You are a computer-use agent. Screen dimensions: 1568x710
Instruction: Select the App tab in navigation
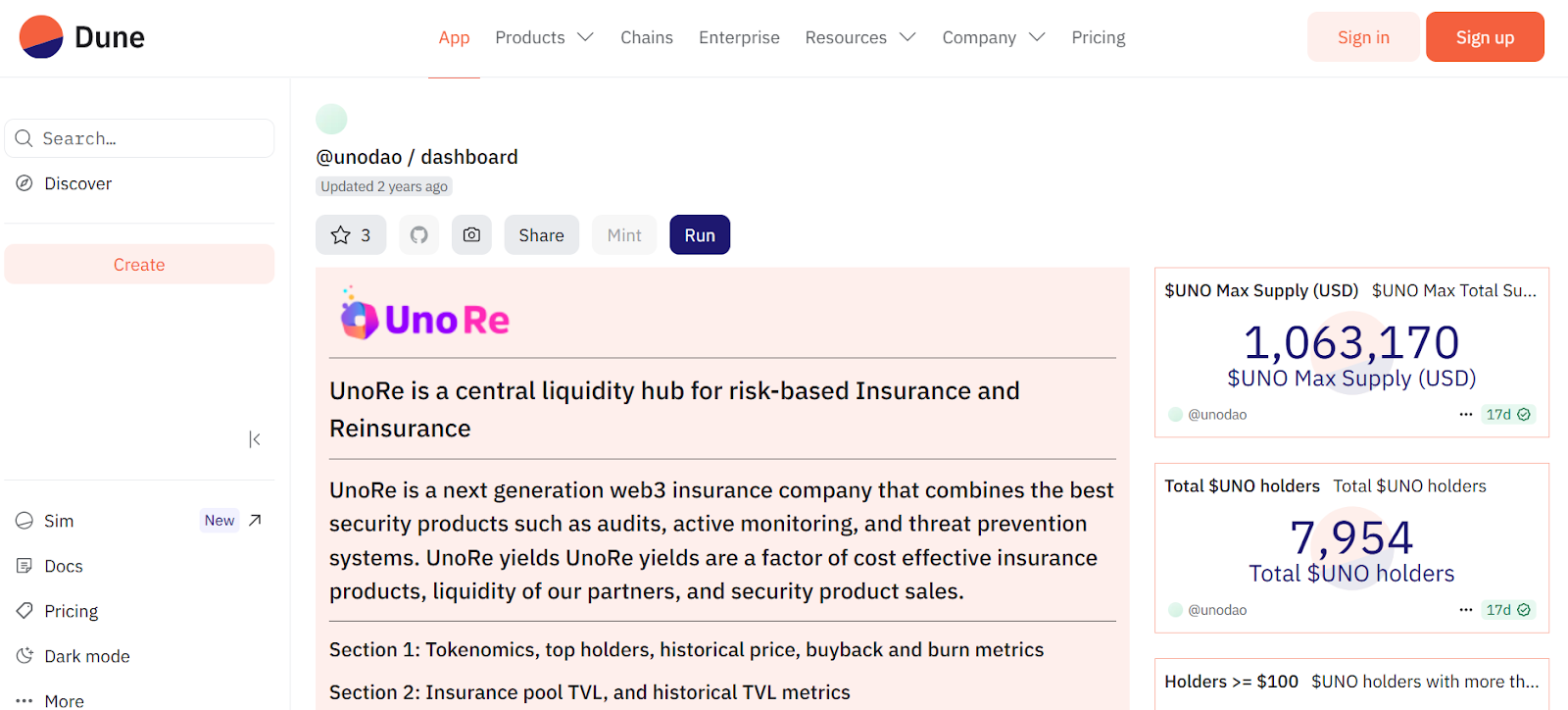(454, 37)
